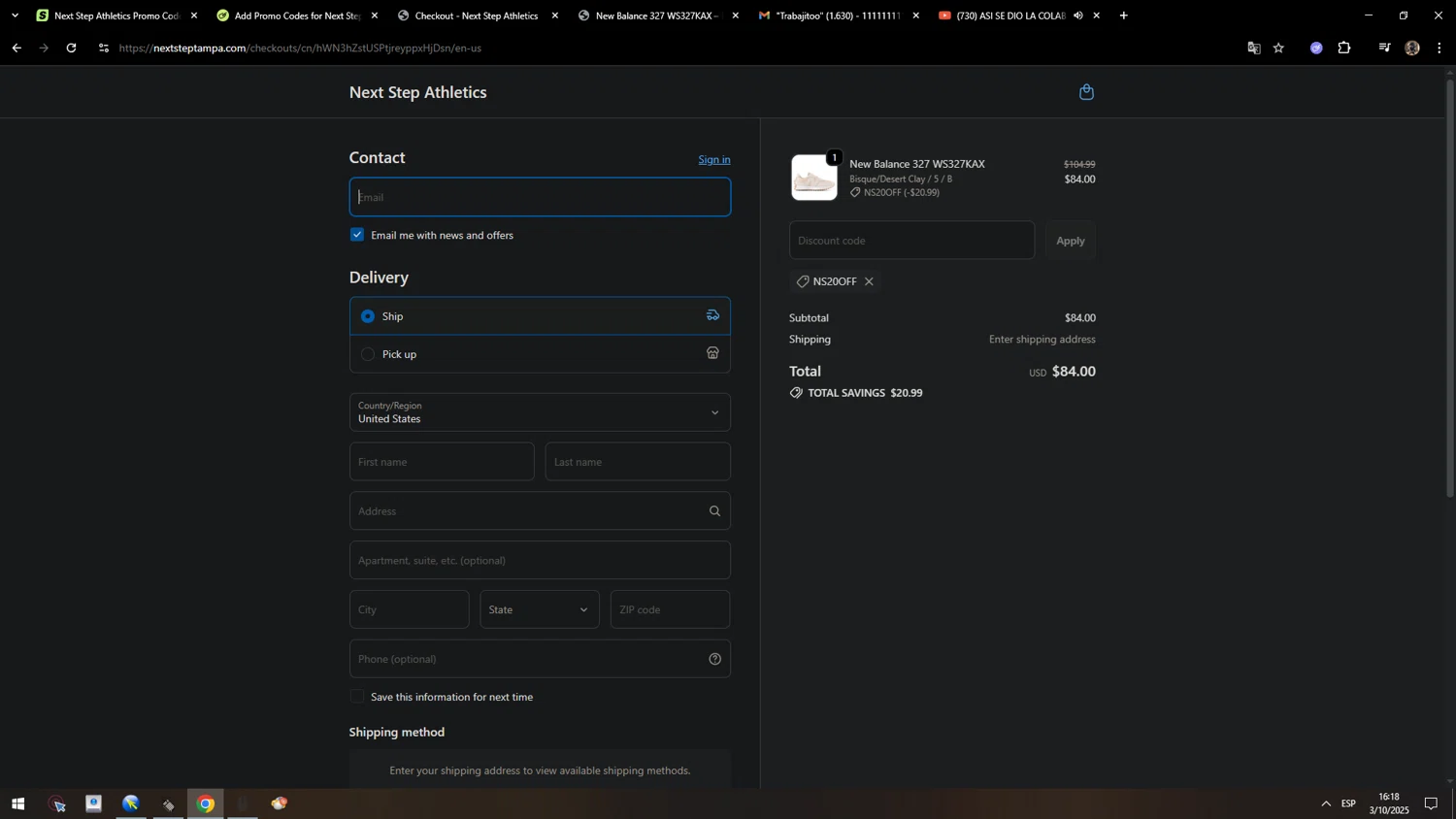The width and height of the screenshot is (1456, 819).
Task: Toggle Email me with news and offers
Action: pyautogui.click(x=357, y=235)
